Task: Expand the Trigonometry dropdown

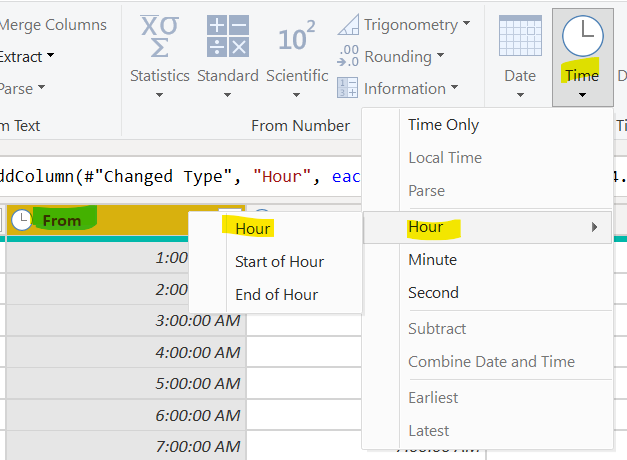Action: [467, 23]
